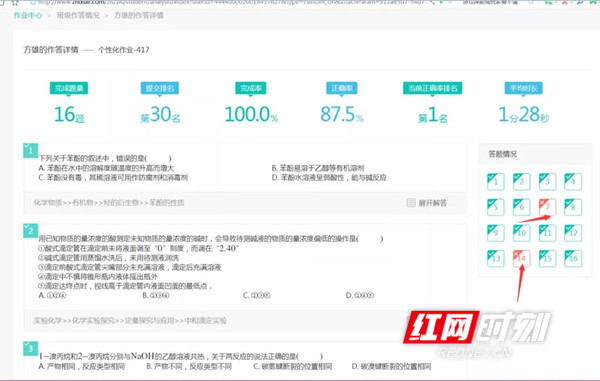The image size is (600, 381).
Task: Open answer box number 15 in 答题情况
Action: [x=547, y=258]
